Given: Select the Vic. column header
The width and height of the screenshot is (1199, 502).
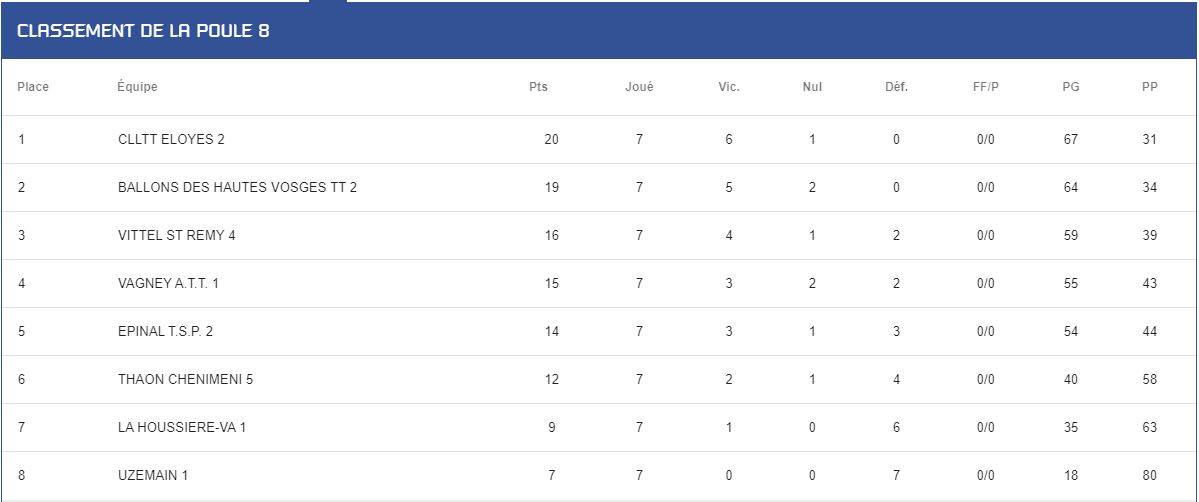Looking at the screenshot, I should (729, 87).
